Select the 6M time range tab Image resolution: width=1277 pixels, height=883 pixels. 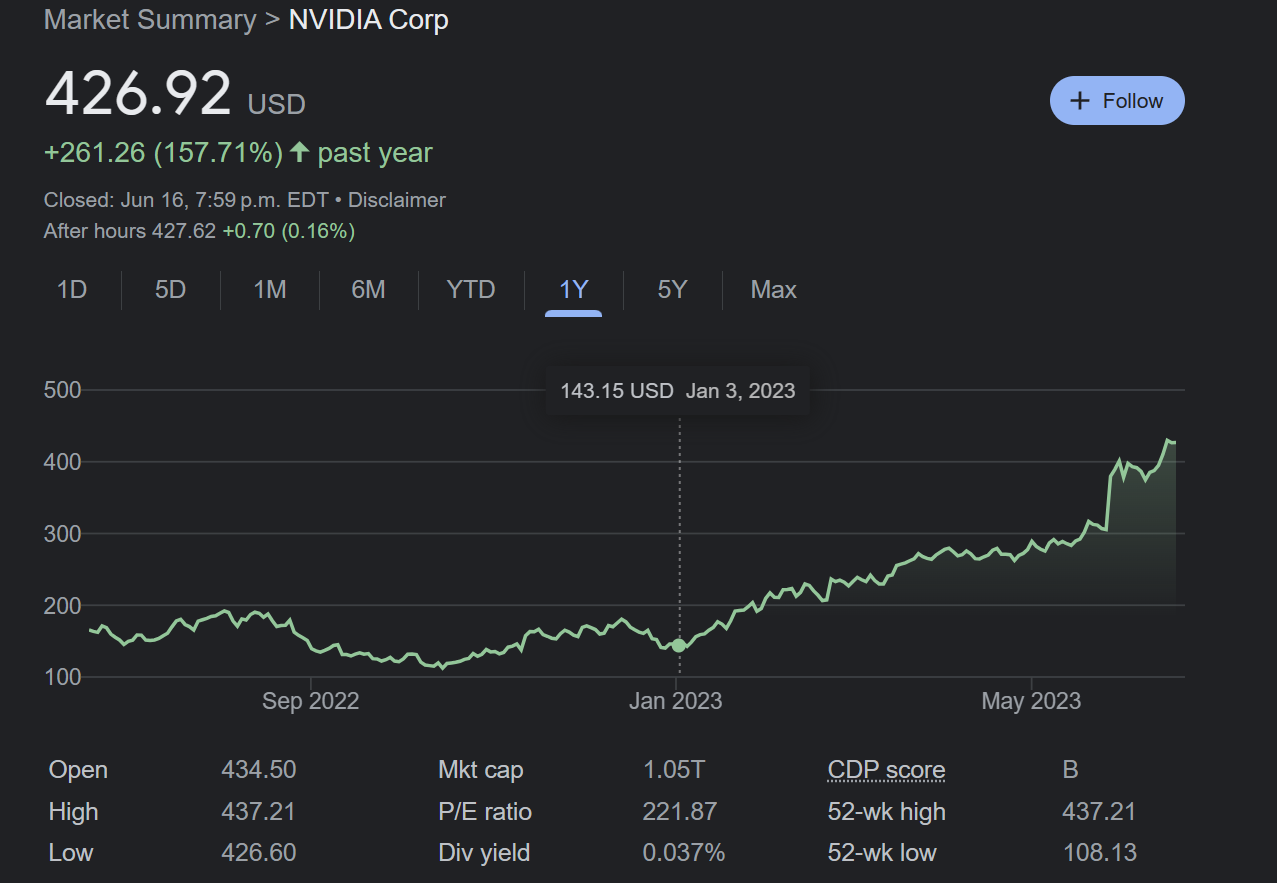[368, 290]
